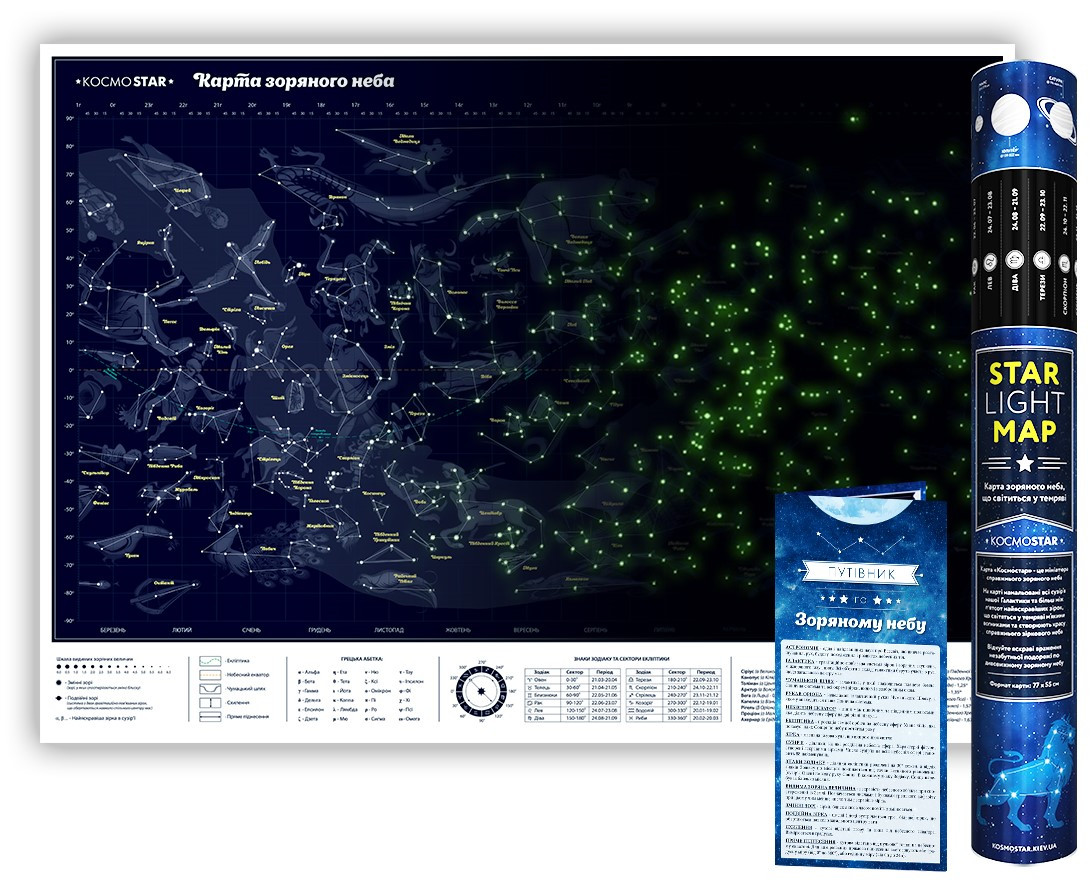Click the KOCMOSTAR logo on the map header
The height and width of the screenshot is (887, 1092).
(x=125, y=81)
